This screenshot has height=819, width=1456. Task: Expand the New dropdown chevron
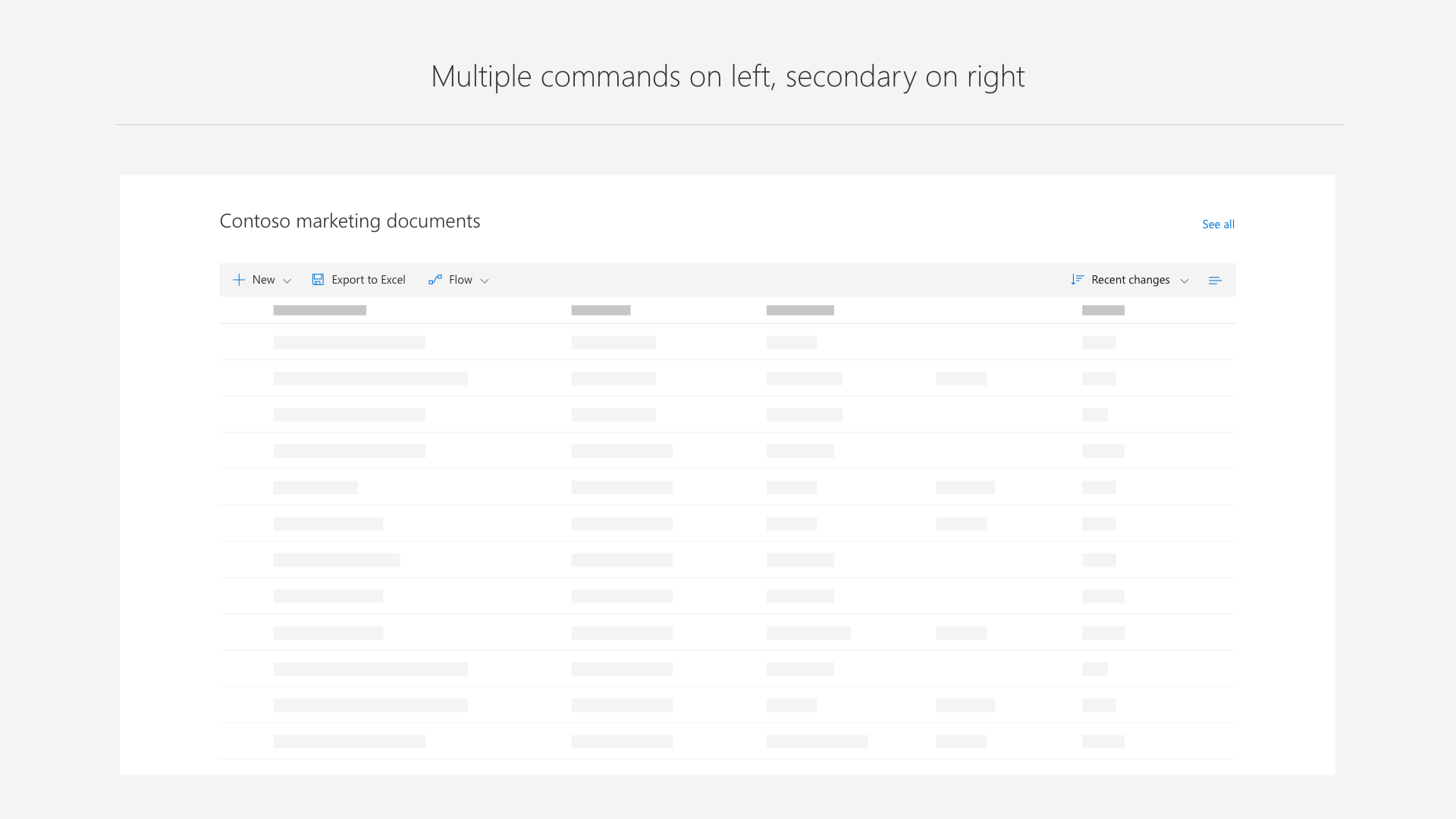pos(287,281)
